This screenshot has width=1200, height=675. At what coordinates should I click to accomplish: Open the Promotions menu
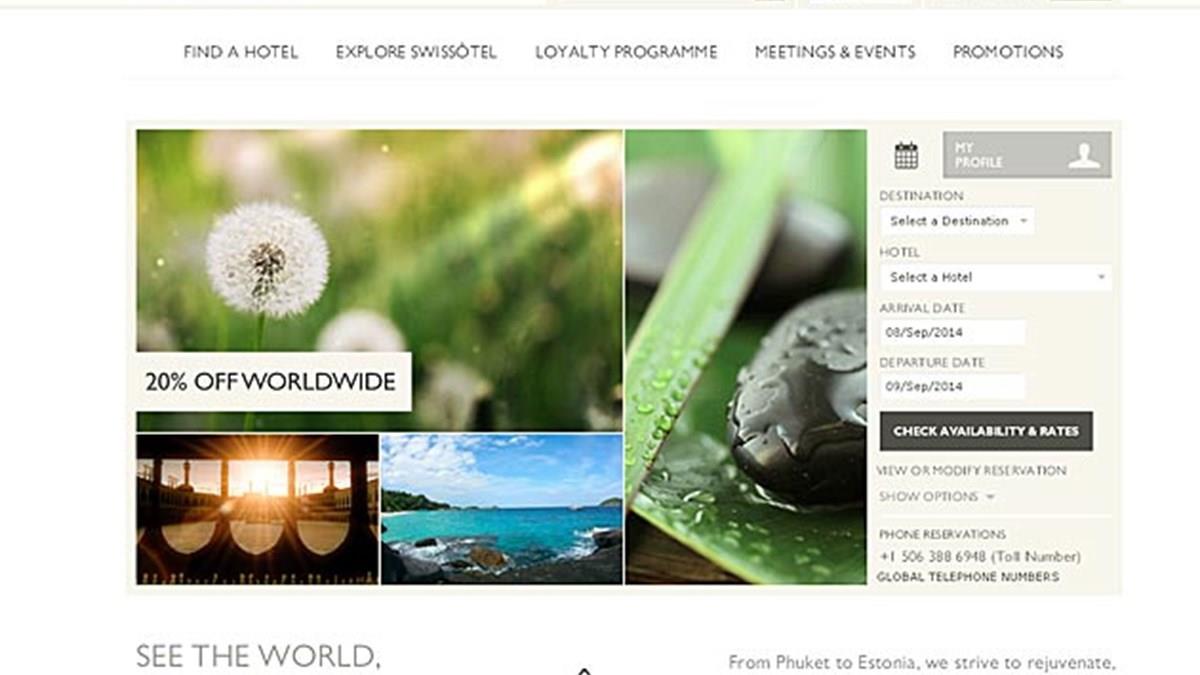[x=1008, y=52]
